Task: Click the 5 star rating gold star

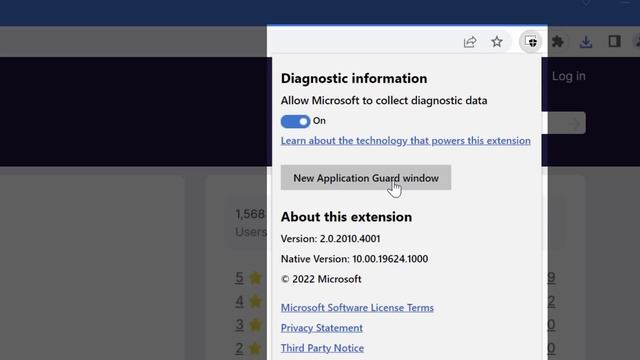Action: click(x=256, y=278)
